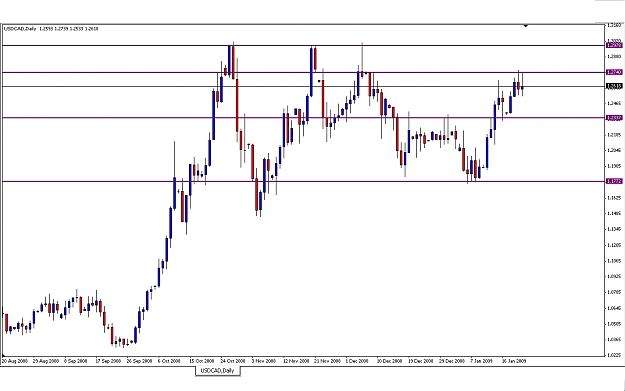Click the 6 Oct 2008 date label
The height and width of the screenshot is (391, 625).
[x=169, y=361]
